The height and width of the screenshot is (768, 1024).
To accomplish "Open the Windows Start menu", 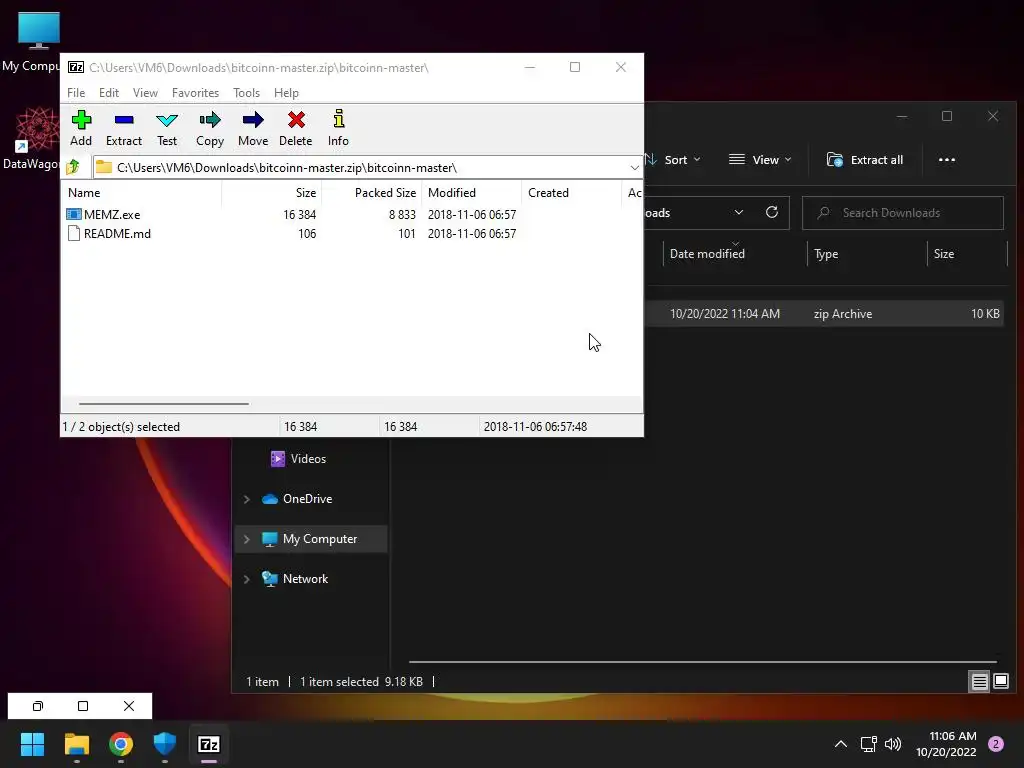I will coord(32,744).
